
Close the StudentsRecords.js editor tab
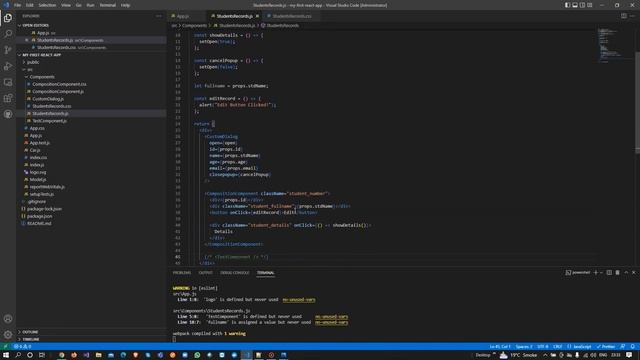coord(257,16)
